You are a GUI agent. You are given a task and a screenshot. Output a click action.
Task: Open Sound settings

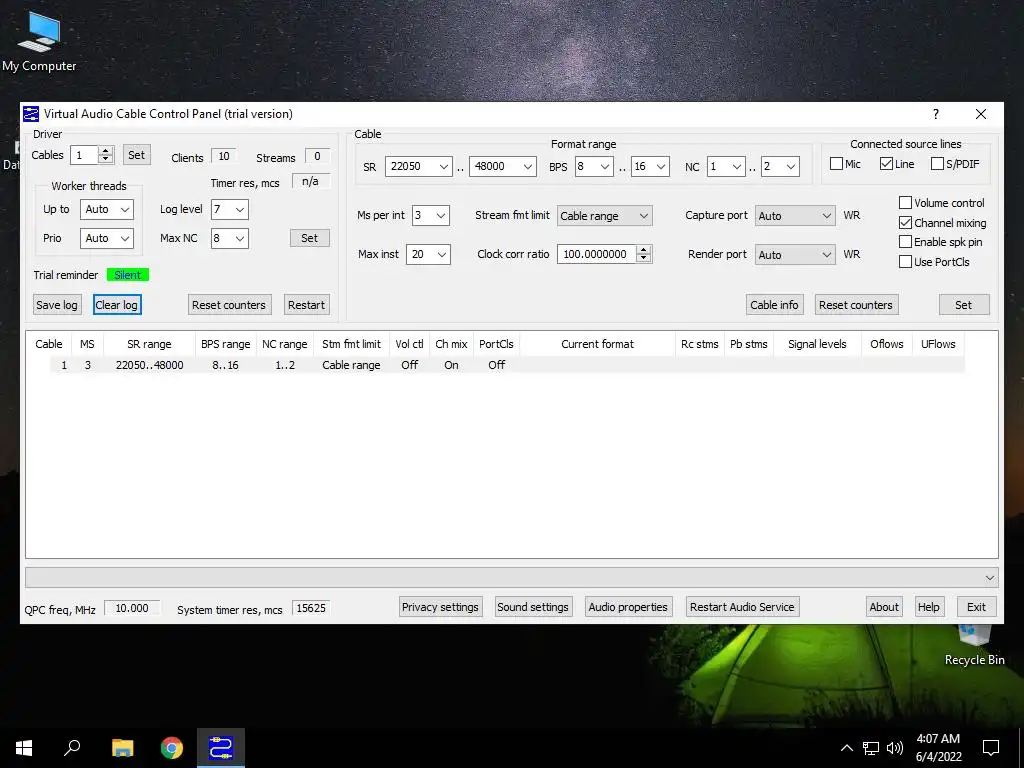[x=534, y=607]
